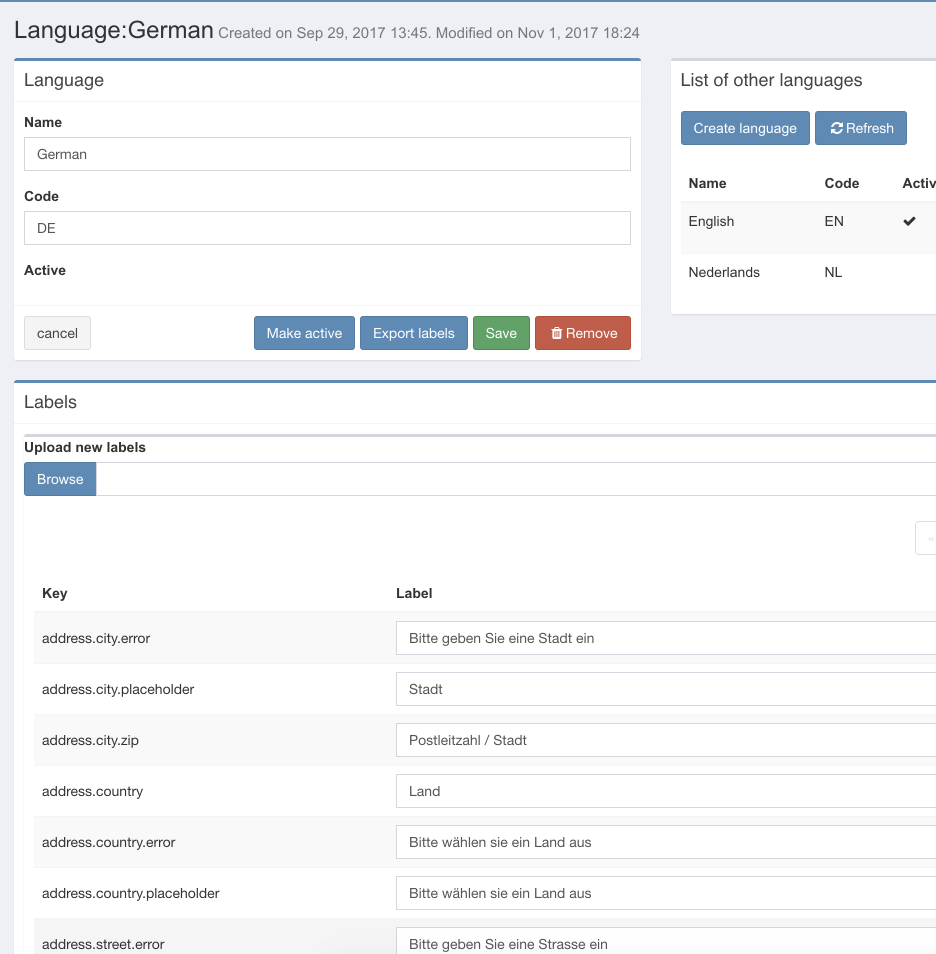Screen dimensions: 936x954
Task: Click the Name column header in the languages list
Action: (707, 183)
